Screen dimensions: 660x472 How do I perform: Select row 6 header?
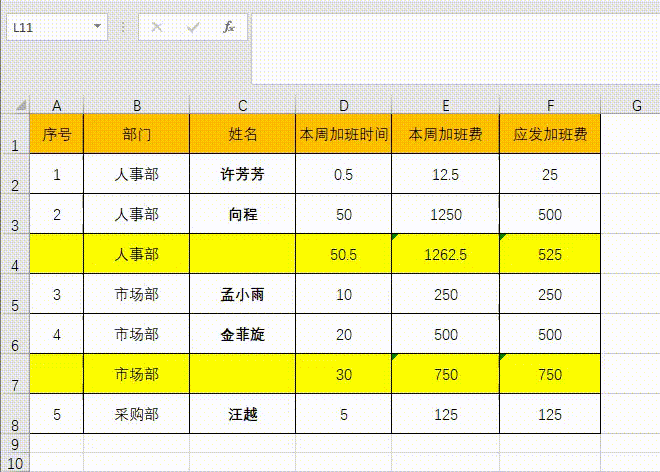coord(15,333)
